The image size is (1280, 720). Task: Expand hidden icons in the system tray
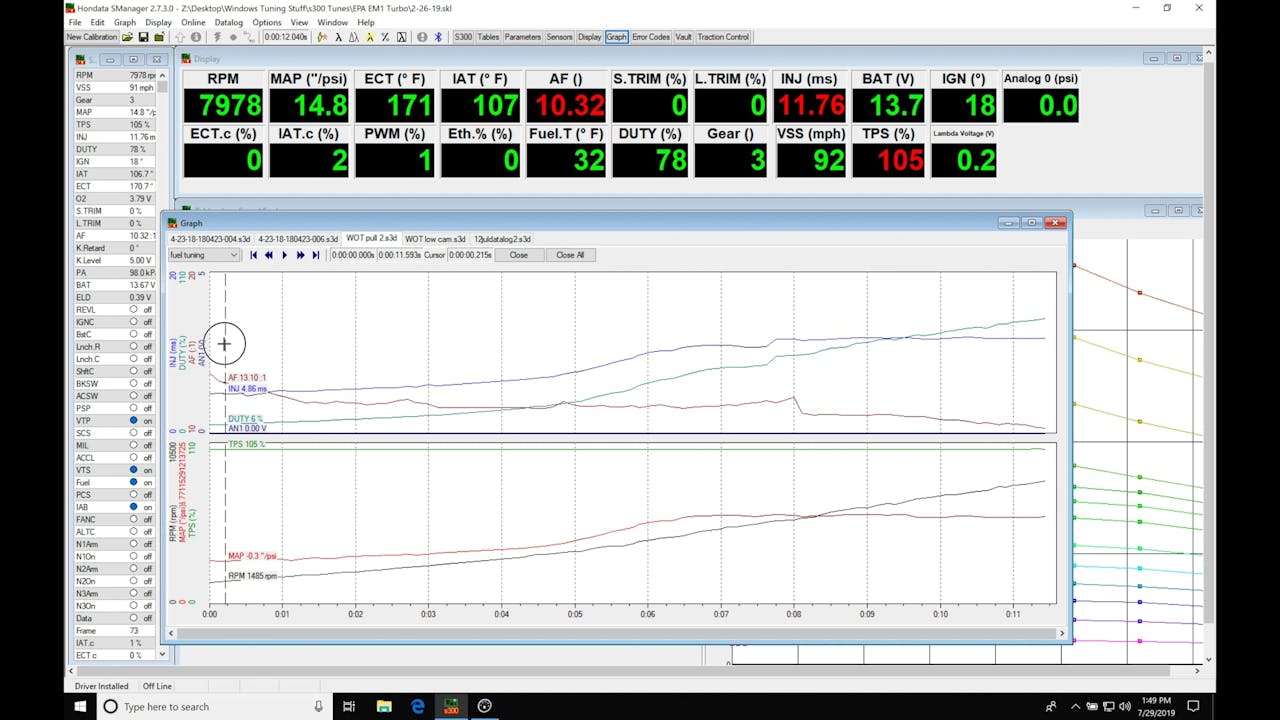click(1076, 707)
